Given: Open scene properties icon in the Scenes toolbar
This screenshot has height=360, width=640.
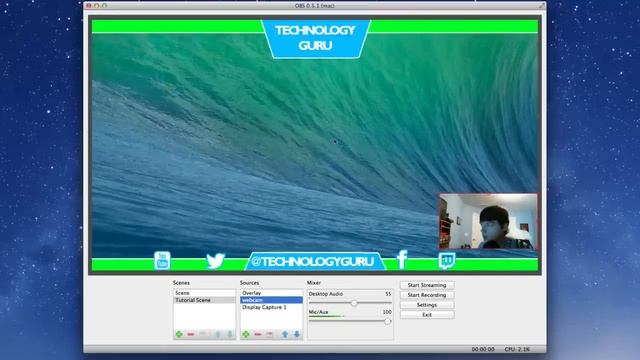Looking at the screenshot, I should (x=202, y=334).
